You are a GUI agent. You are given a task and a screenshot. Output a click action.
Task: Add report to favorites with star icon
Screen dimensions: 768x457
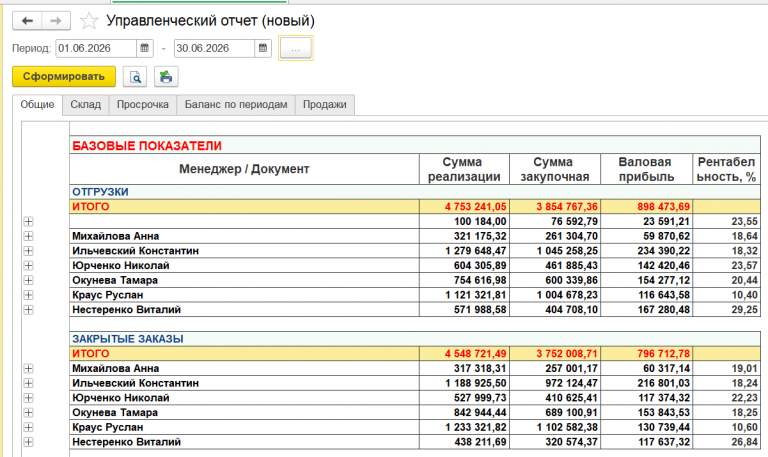click(x=89, y=21)
